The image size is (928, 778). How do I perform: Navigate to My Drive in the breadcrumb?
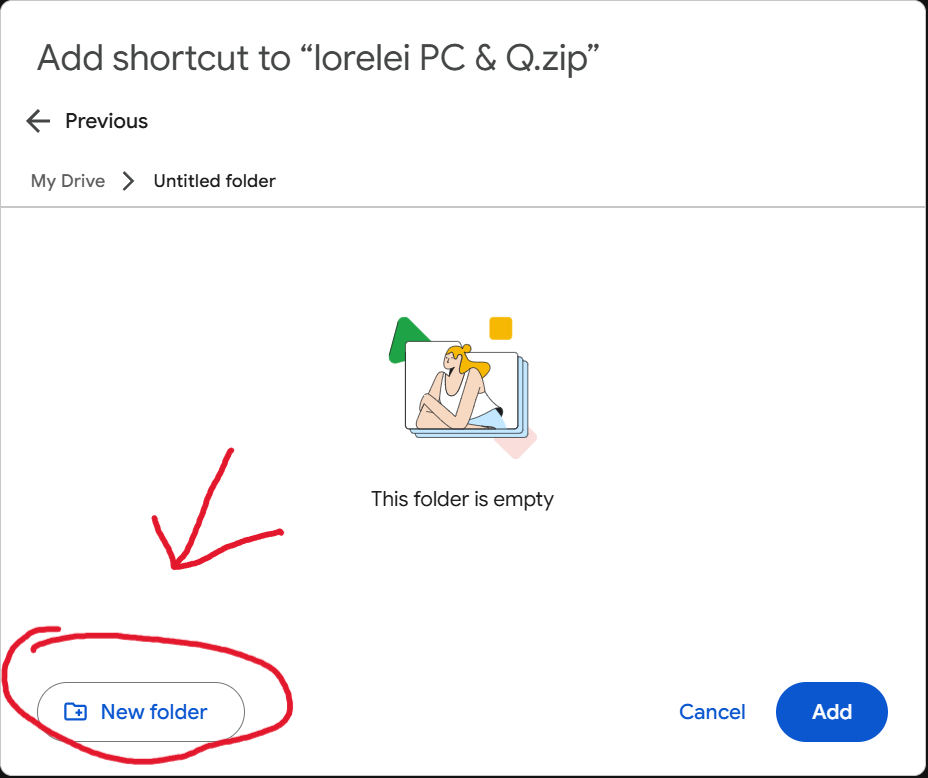68,181
